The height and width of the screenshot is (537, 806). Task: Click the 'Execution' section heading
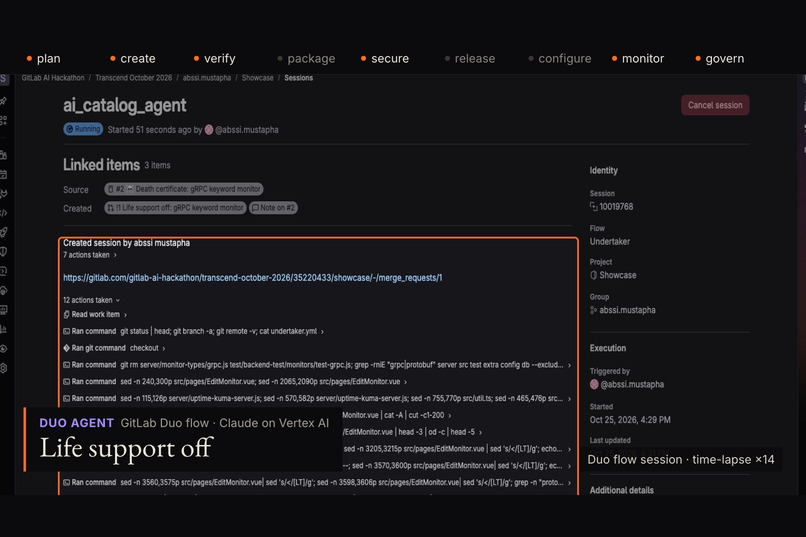pyautogui.click(x=608, y=348)
